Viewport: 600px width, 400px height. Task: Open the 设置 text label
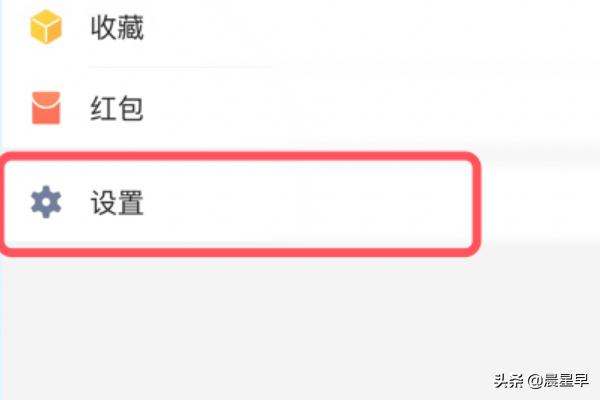pyautogui.click(x=117, y=202)
